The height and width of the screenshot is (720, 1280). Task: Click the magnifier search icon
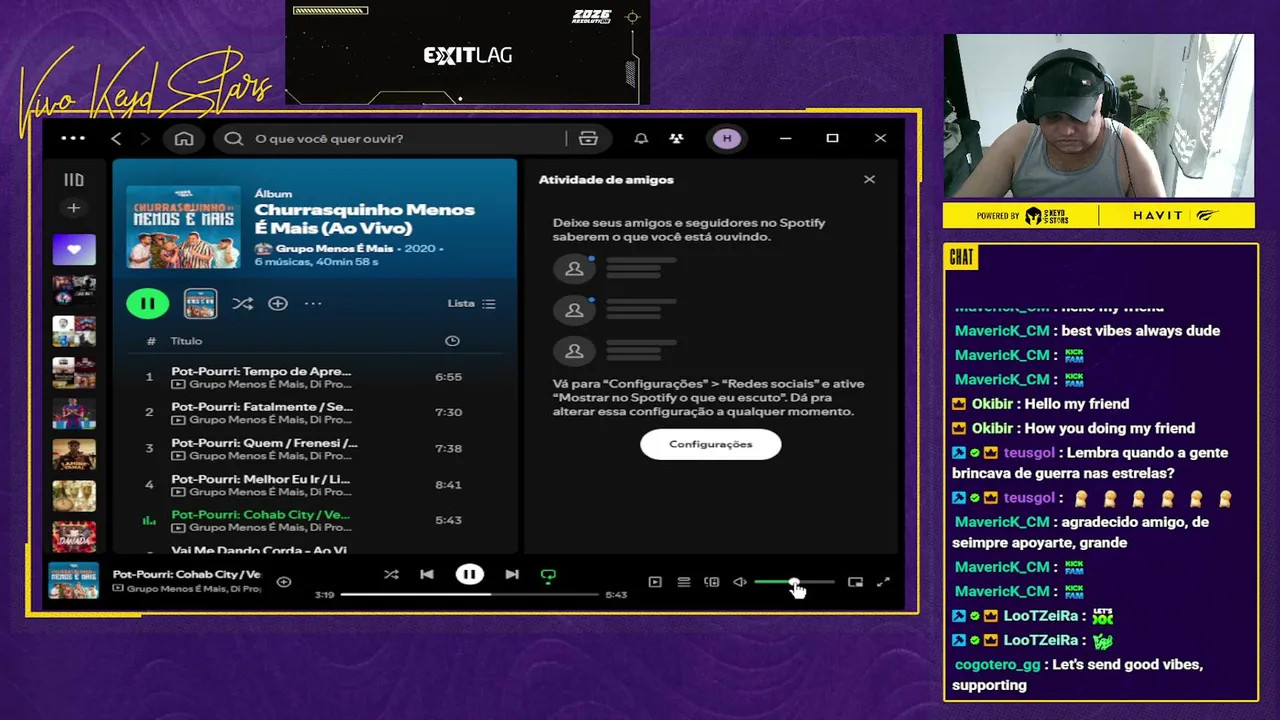pos(234,138)
